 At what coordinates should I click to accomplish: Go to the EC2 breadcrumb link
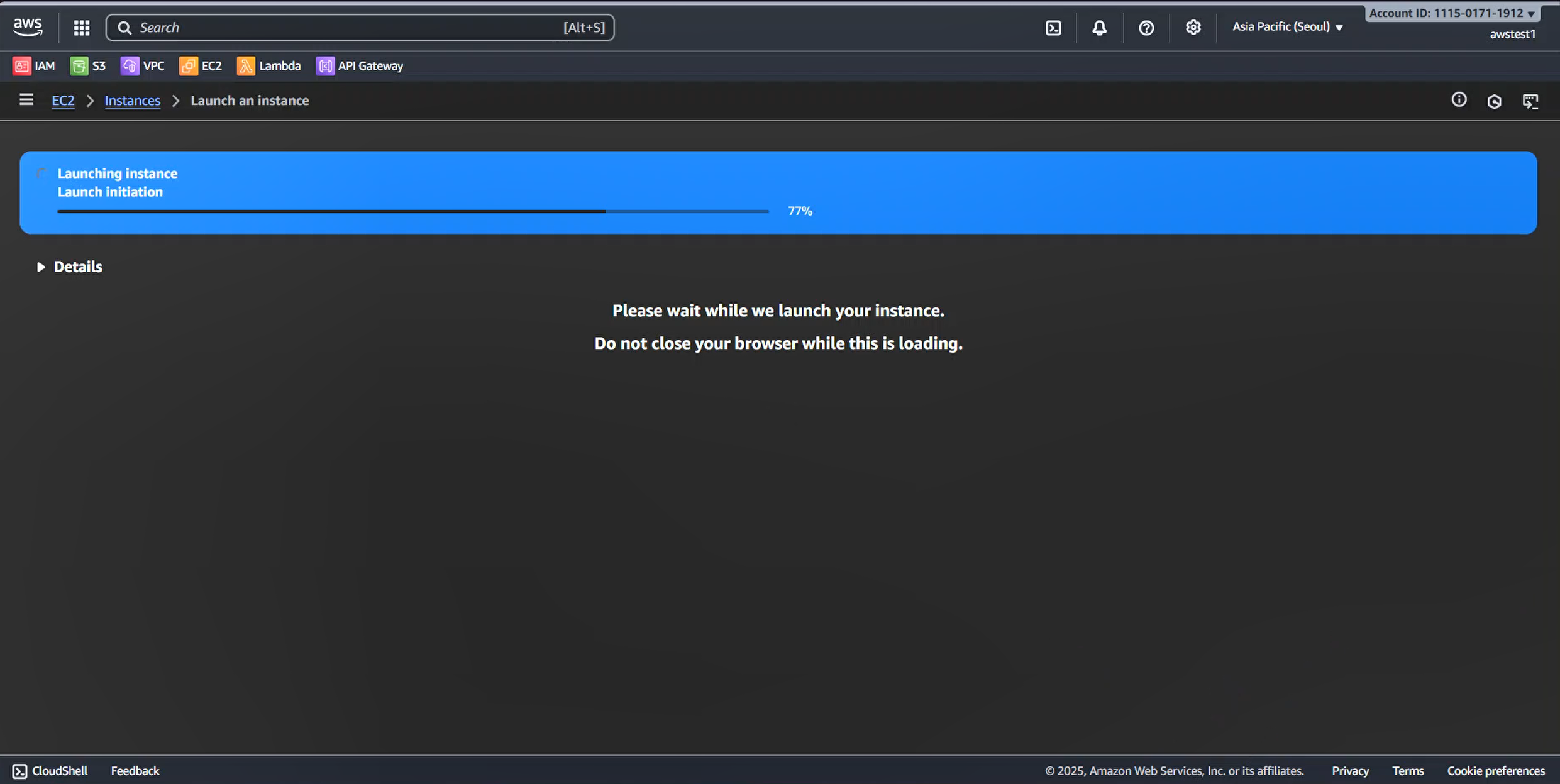point(63,101)
